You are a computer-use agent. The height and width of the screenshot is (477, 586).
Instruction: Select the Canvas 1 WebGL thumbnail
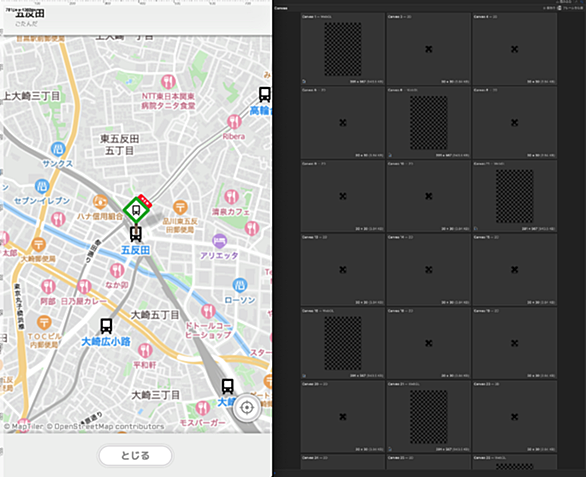tap(343, 49)
